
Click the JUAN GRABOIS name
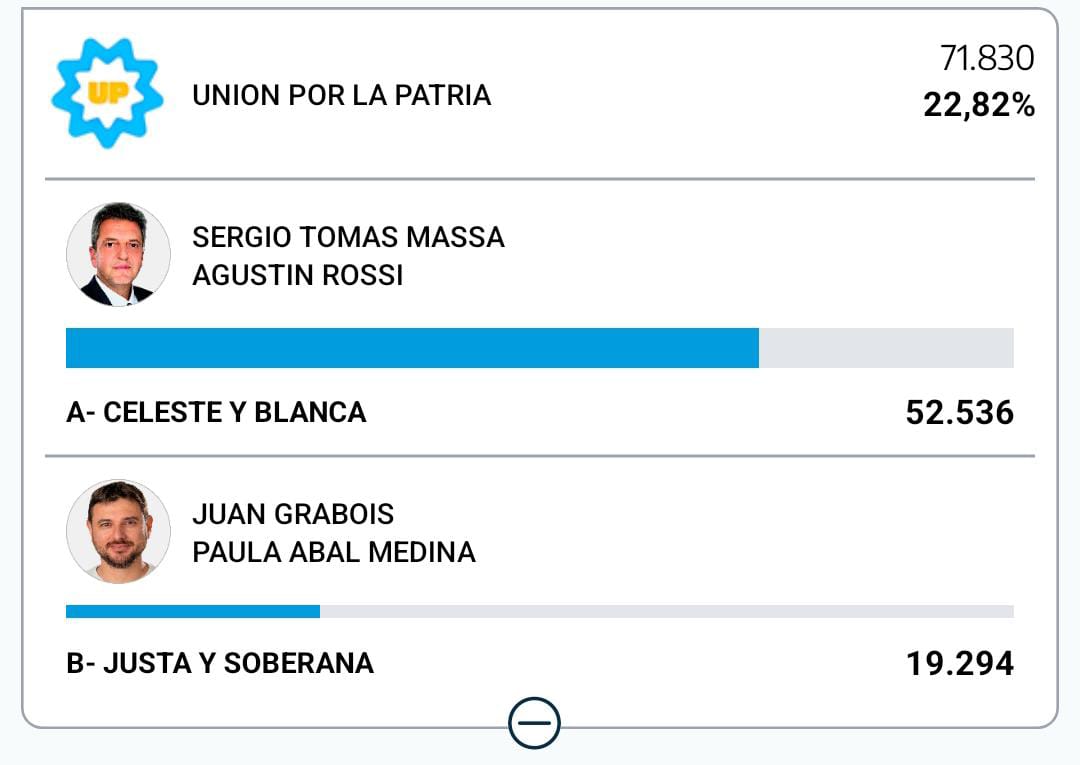[x=293, y=514]
